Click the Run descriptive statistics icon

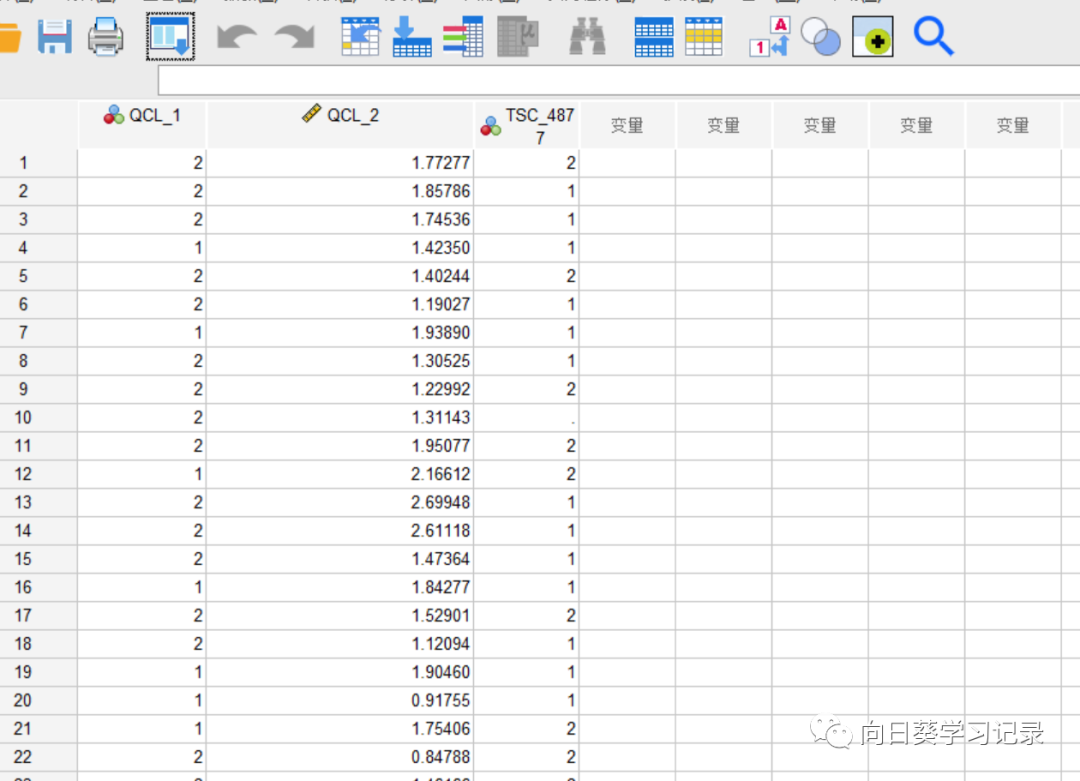point(517,37)
